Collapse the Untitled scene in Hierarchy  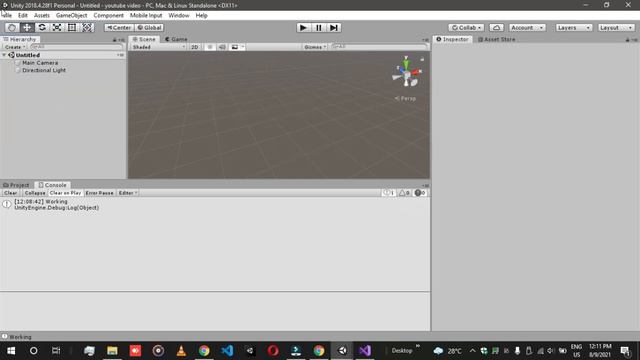tap(4, 55)
